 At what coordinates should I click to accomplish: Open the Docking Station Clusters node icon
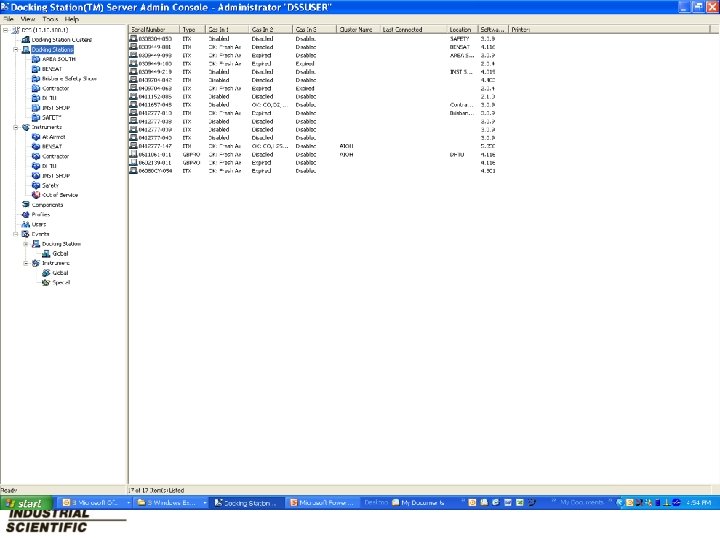click(26, 39)
